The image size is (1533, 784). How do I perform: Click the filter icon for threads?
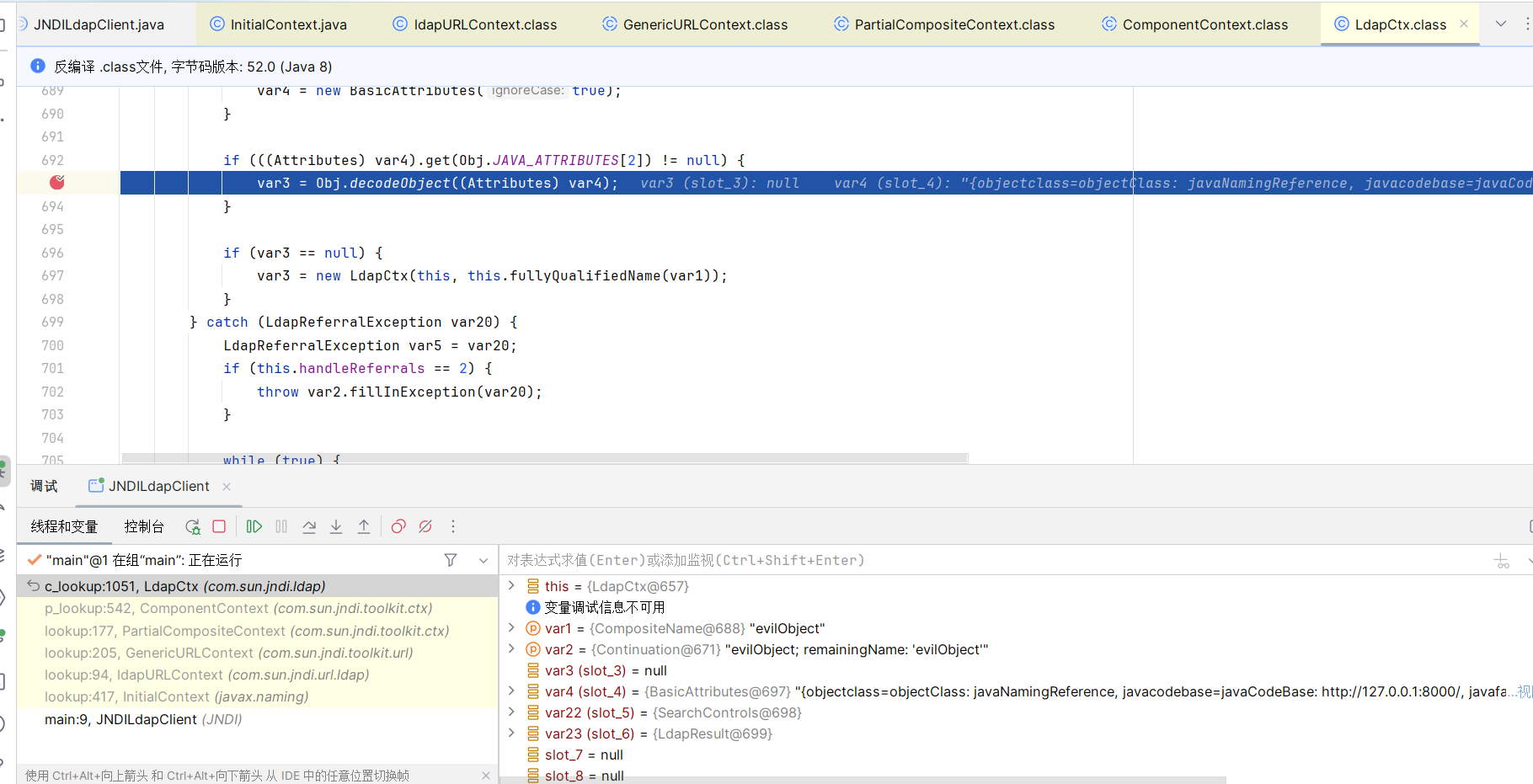451,560
